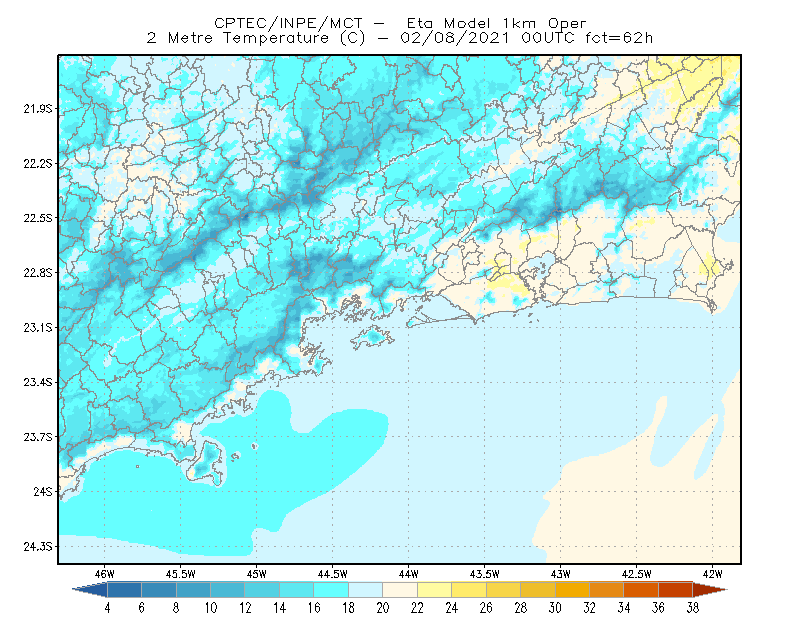This screenshot has width=800, height=618.
Task: Click the 36-38 degree brown-red swatch
Action: coord(676,590)
